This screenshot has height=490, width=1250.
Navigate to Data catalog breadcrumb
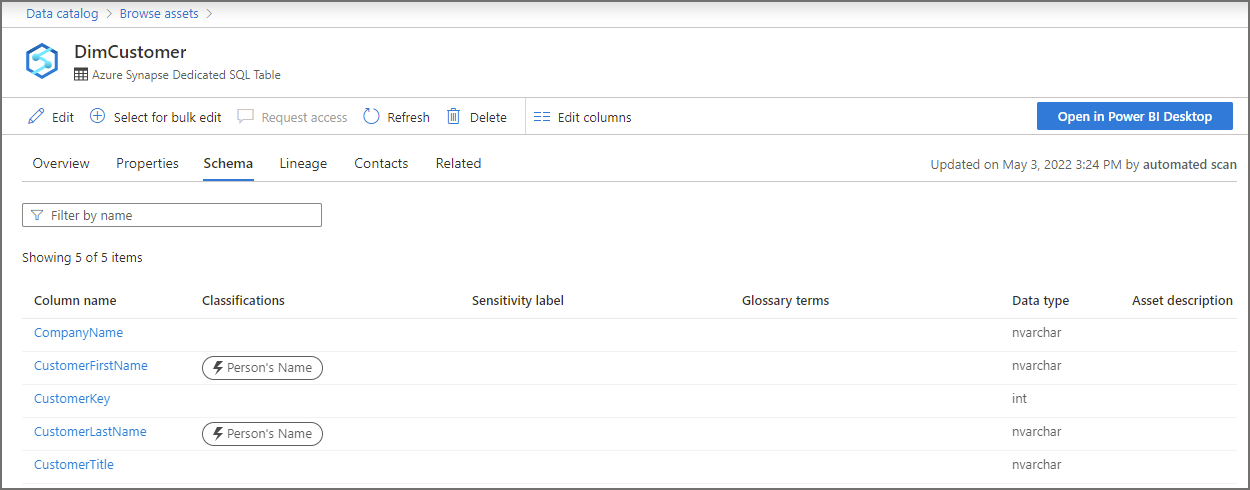coord(62,14)
